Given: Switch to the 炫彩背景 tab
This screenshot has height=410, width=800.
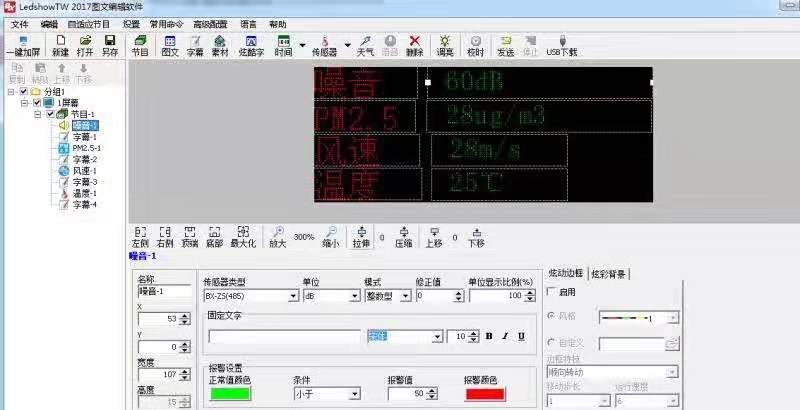Looking at the screenshot, I should click(609, 274).
